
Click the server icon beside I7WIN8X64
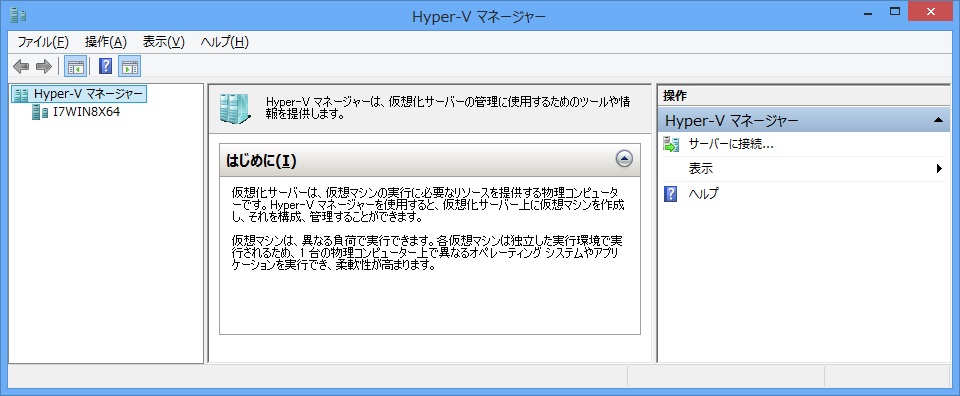40,112
